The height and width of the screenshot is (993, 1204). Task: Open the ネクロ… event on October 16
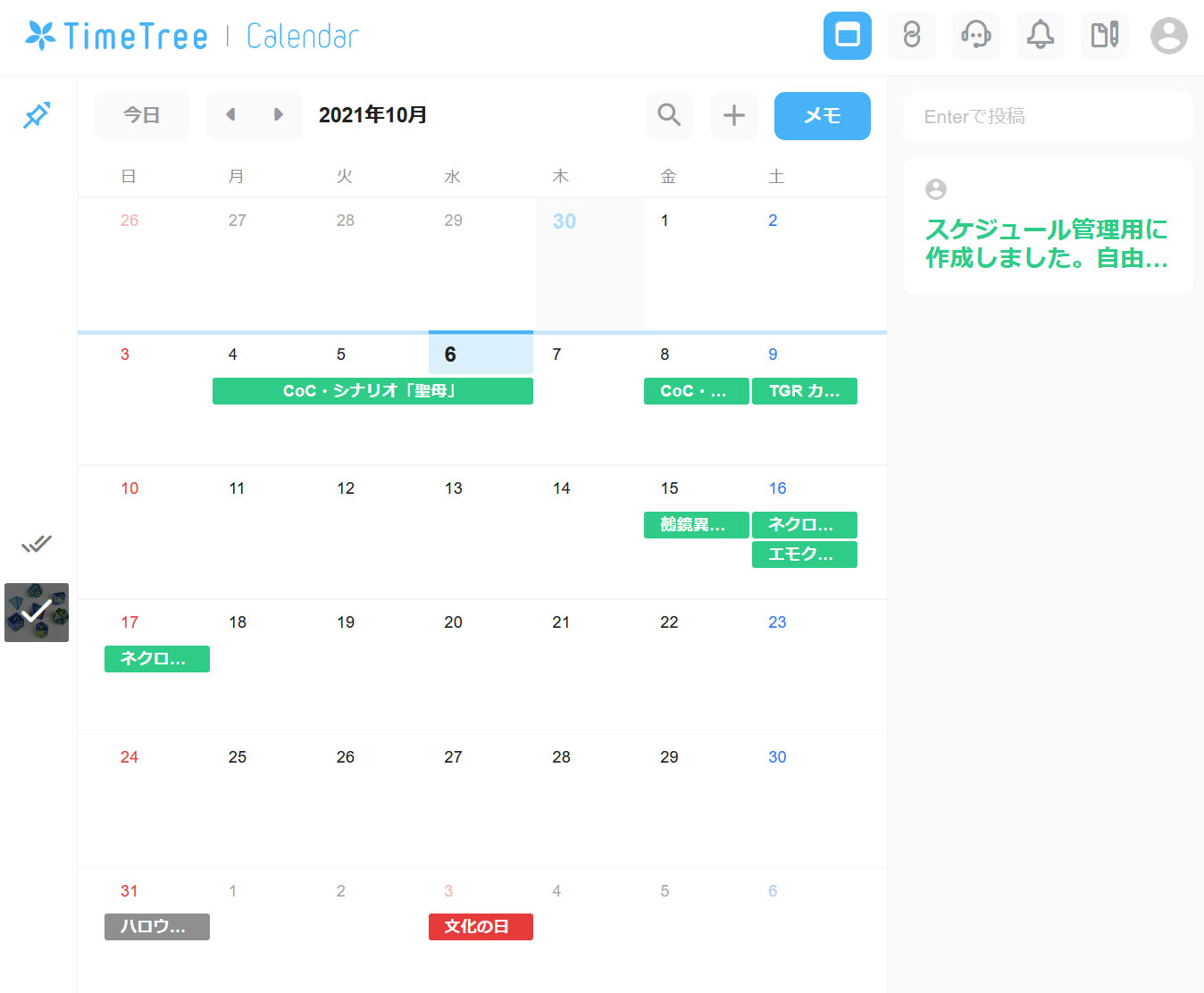pyautogui.click(x=805, y=525)
